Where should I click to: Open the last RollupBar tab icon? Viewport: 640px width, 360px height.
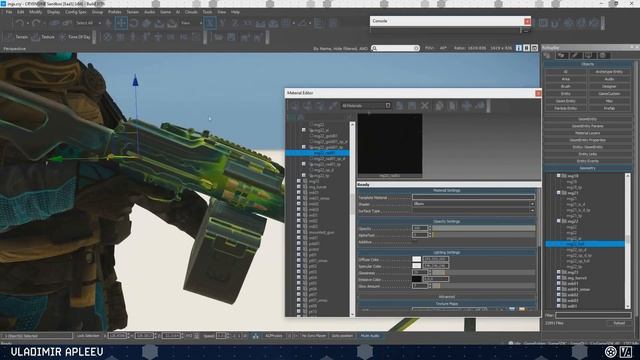coord(603,56)
